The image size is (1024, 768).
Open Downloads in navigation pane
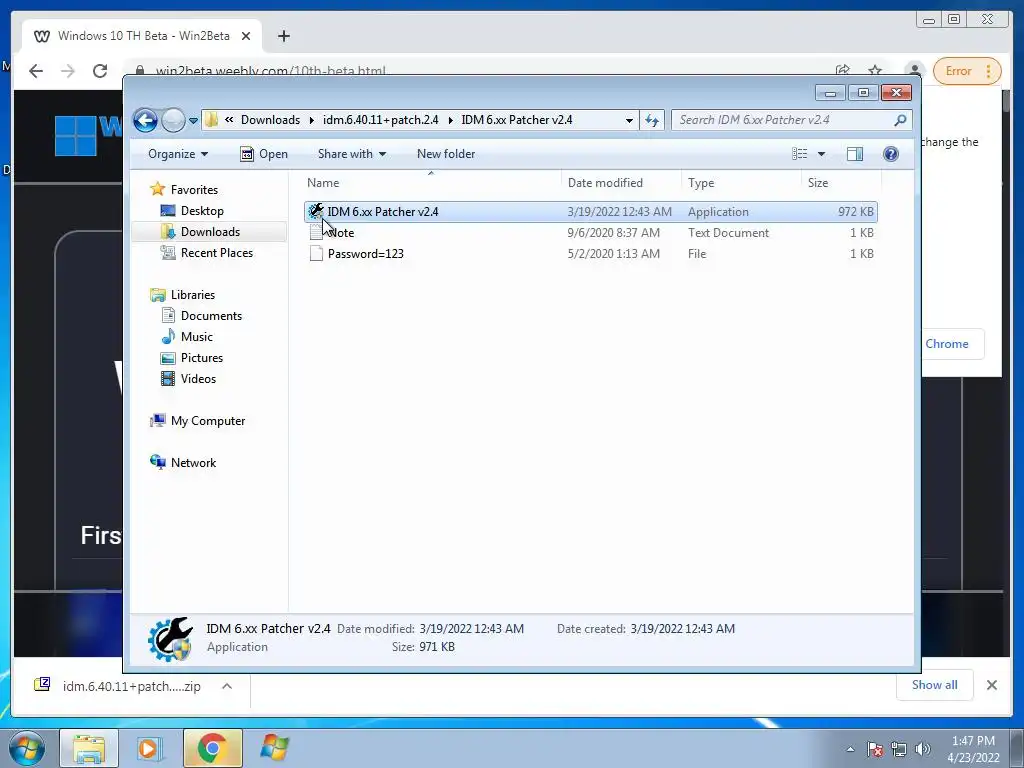coord(210,232)
